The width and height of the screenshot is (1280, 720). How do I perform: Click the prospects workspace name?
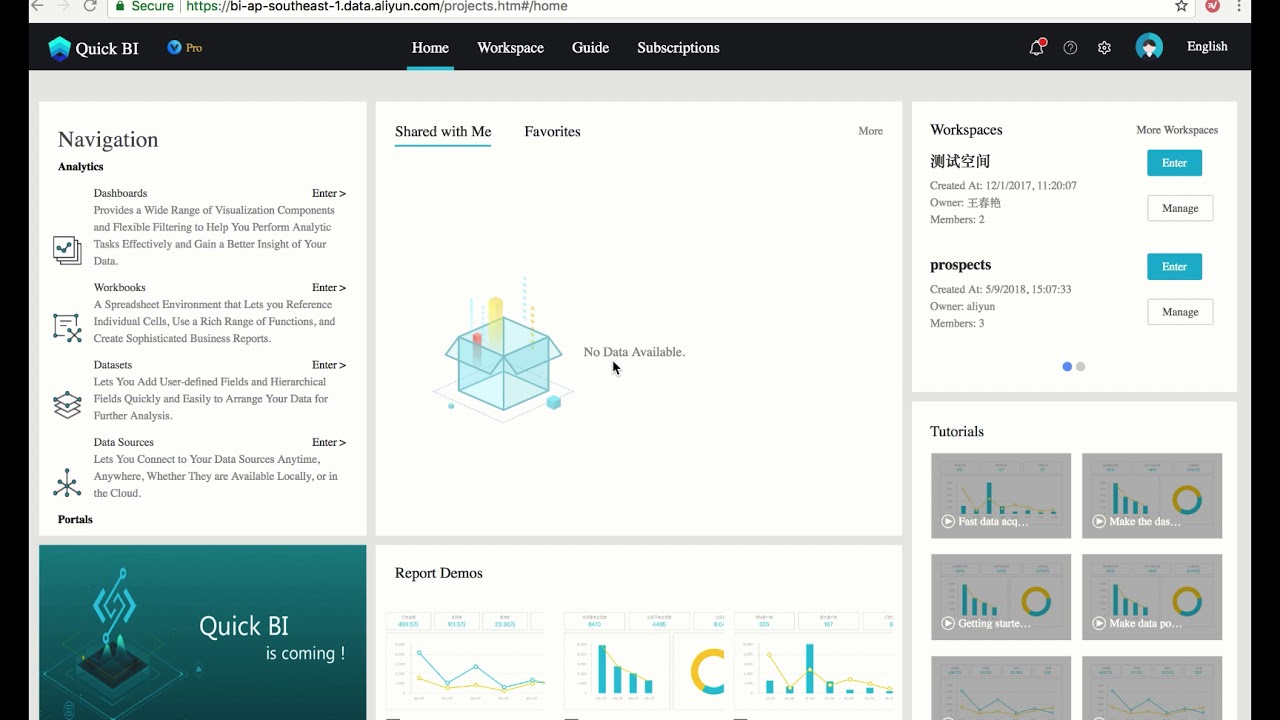[x=961, y=265]
